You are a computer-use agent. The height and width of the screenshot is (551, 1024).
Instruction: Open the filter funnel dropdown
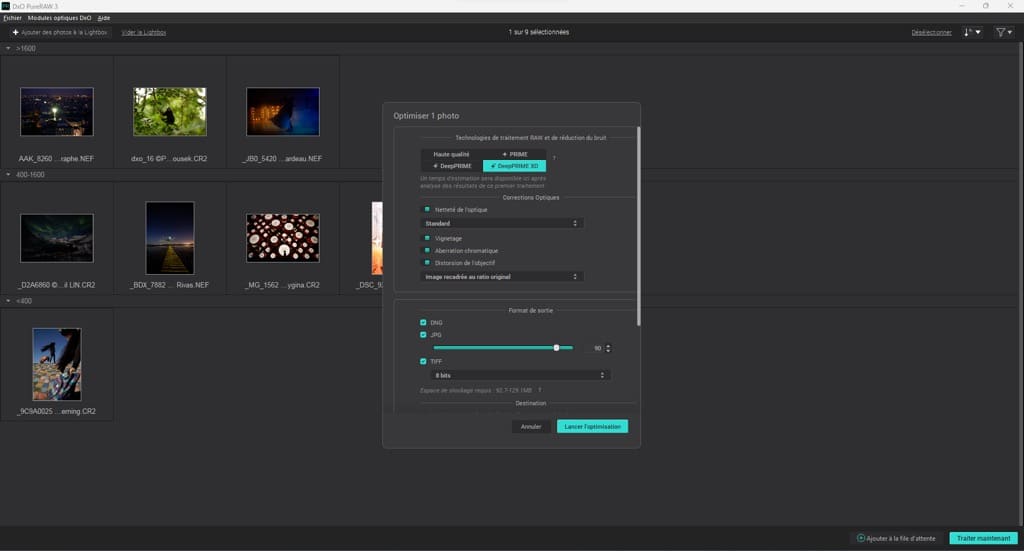tap(1004, 32)
